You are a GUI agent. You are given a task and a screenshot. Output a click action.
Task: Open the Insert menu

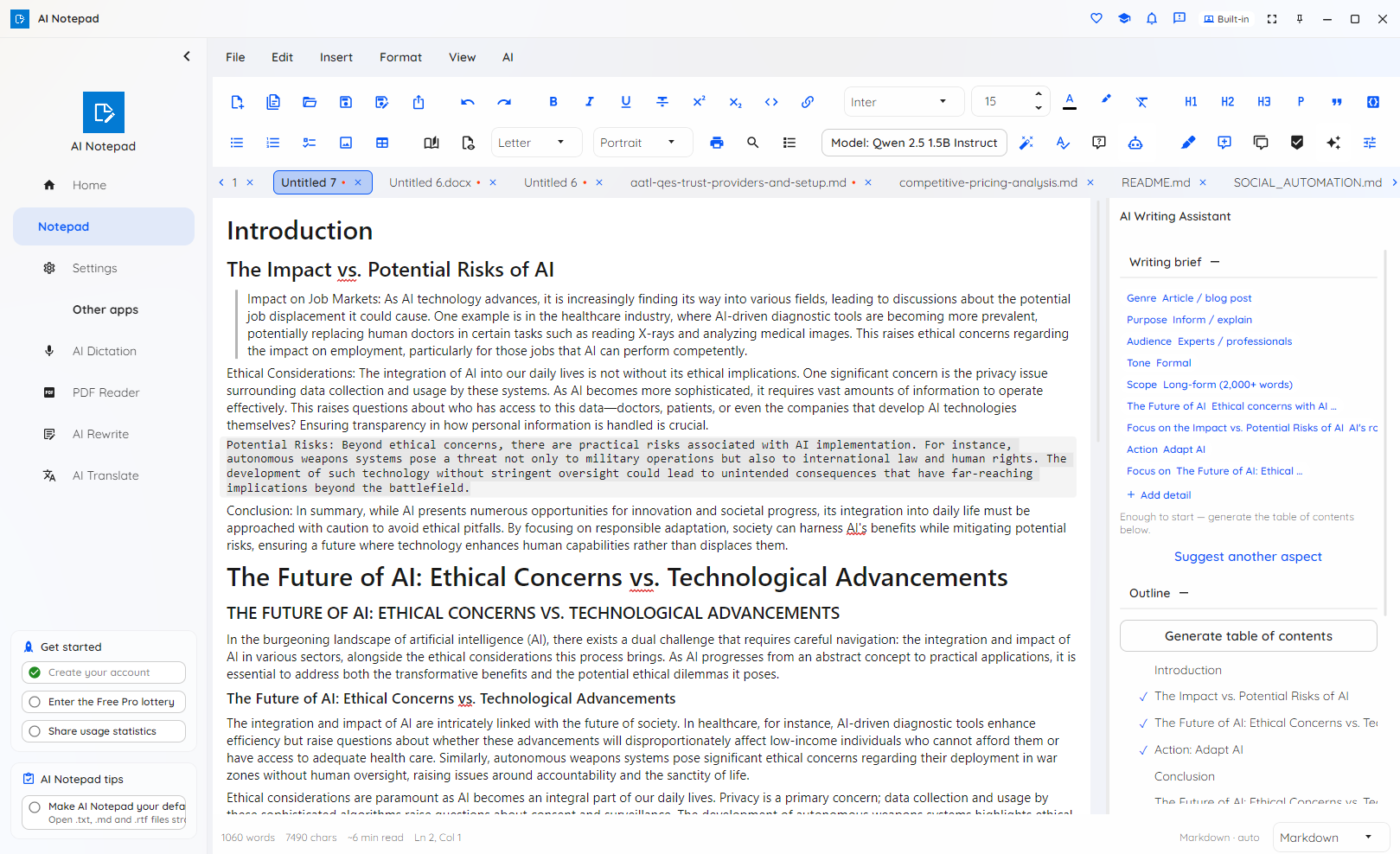point(336,57)
